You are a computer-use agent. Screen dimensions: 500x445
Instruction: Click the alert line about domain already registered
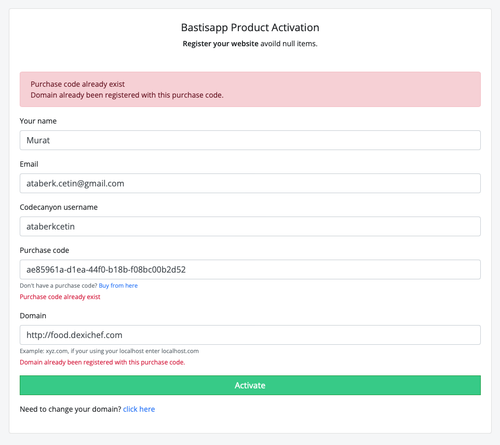click(127, 95)
